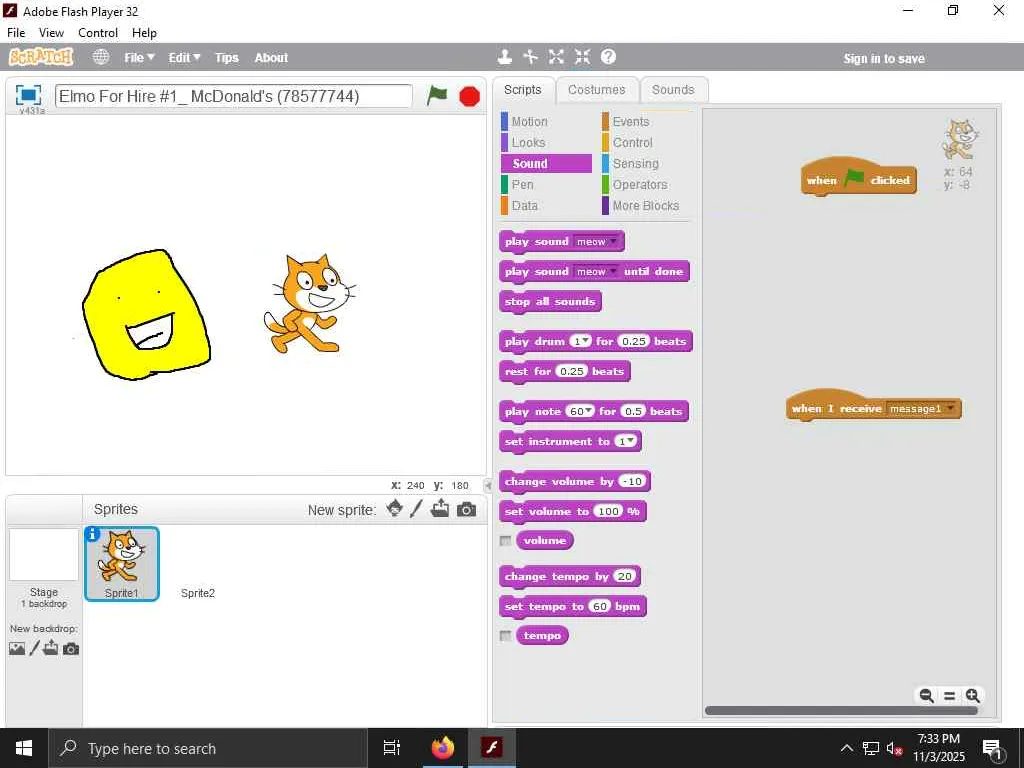This screenshot has height=768, width=1024.
Task: Select the Scripts tab
Action: 522,90
